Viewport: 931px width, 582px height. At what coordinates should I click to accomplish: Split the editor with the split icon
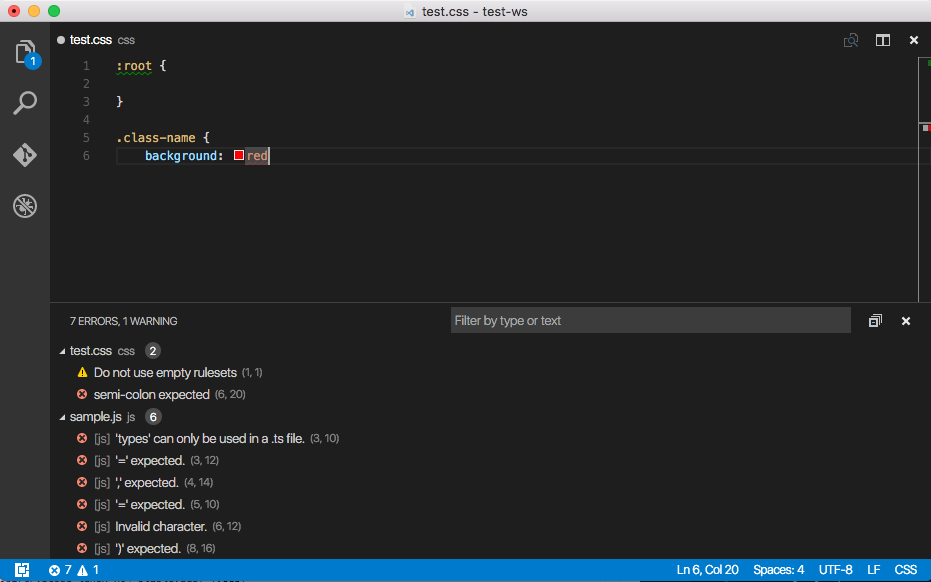pyautogui.click(x=883, y=40)
